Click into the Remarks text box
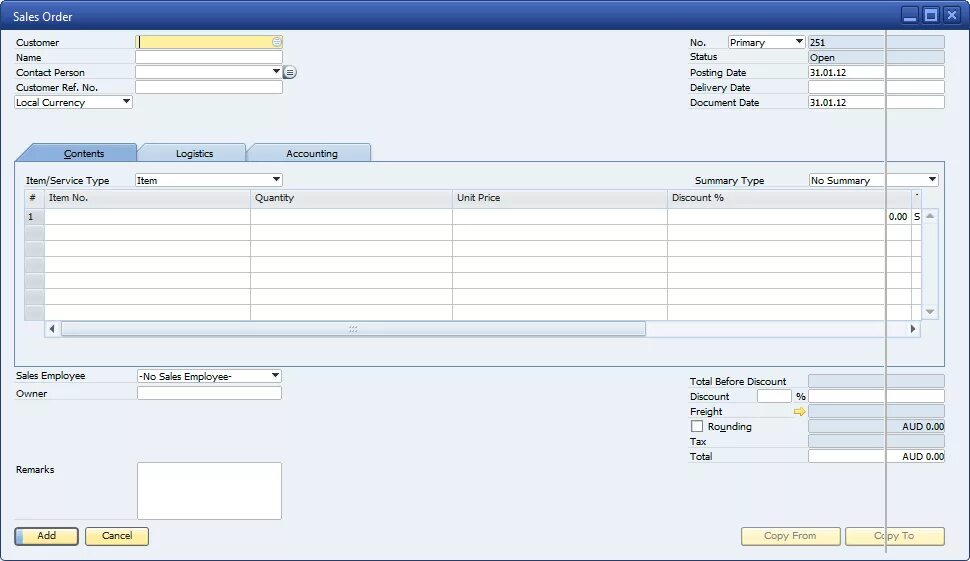The height and width of the screenshot is (561, 970). point(209,490)
